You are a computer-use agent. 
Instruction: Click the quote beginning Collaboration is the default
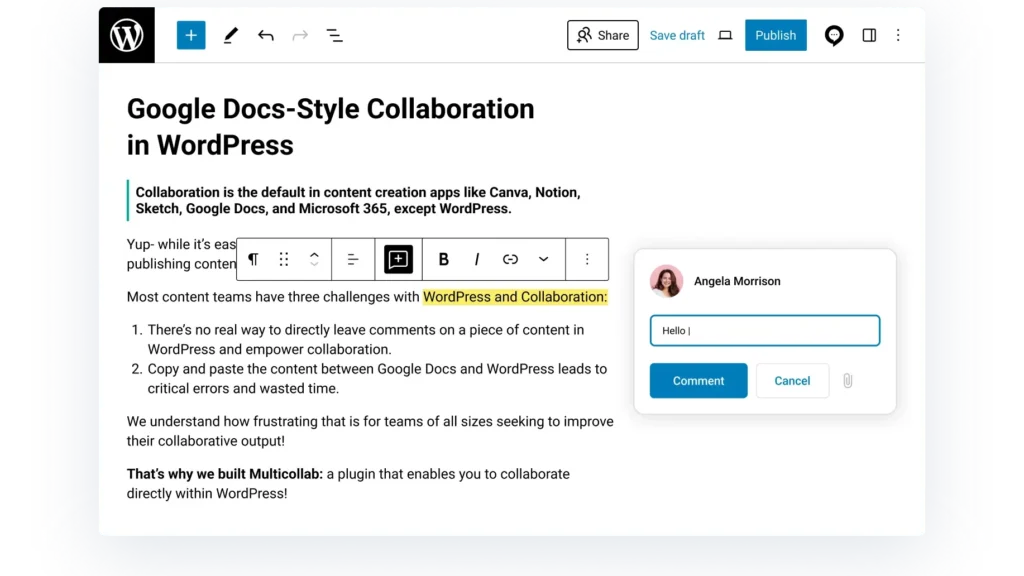pos(358,200)
